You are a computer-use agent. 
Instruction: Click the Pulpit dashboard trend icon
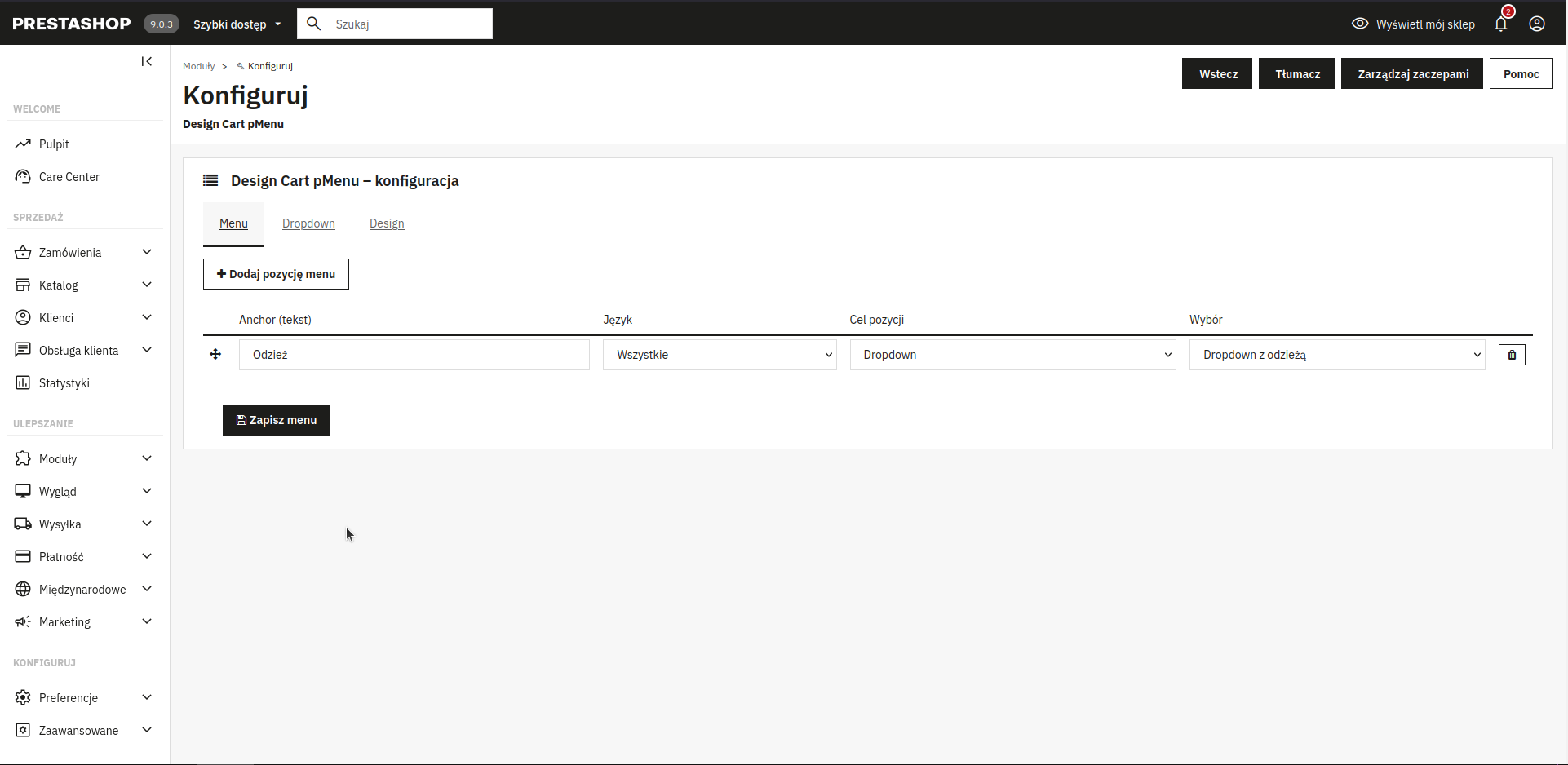pyautogui.click(x=23, y=144)
